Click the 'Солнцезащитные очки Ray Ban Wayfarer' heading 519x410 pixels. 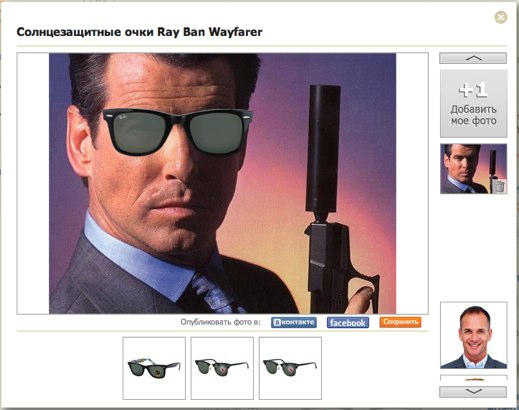[139, 32]
